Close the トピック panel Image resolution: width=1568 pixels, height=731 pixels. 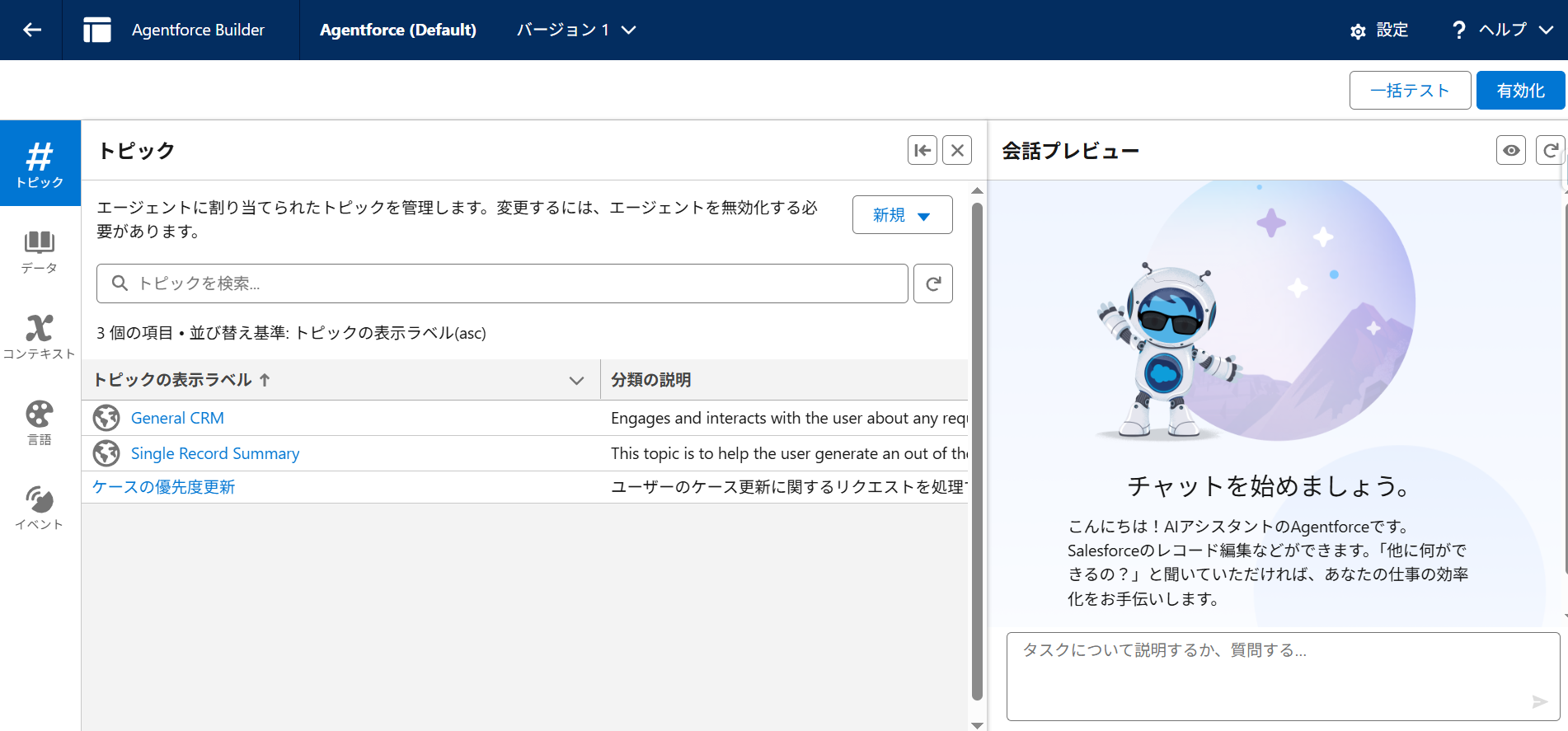(957, 150)
